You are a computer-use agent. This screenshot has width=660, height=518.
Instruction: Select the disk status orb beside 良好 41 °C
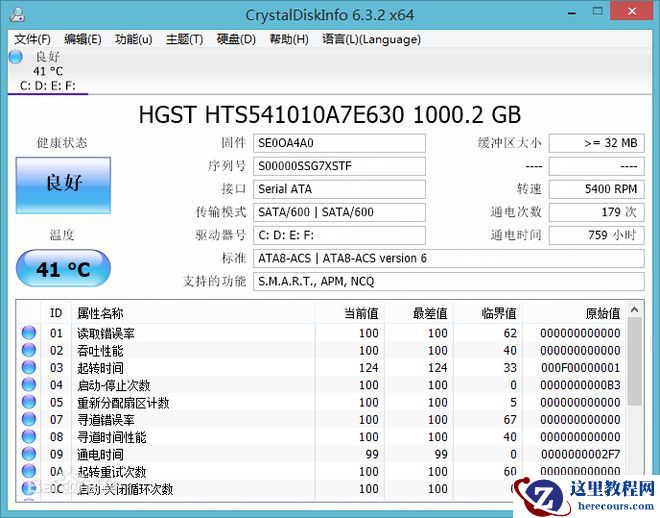pyautogui.click(x=16, y=56)
